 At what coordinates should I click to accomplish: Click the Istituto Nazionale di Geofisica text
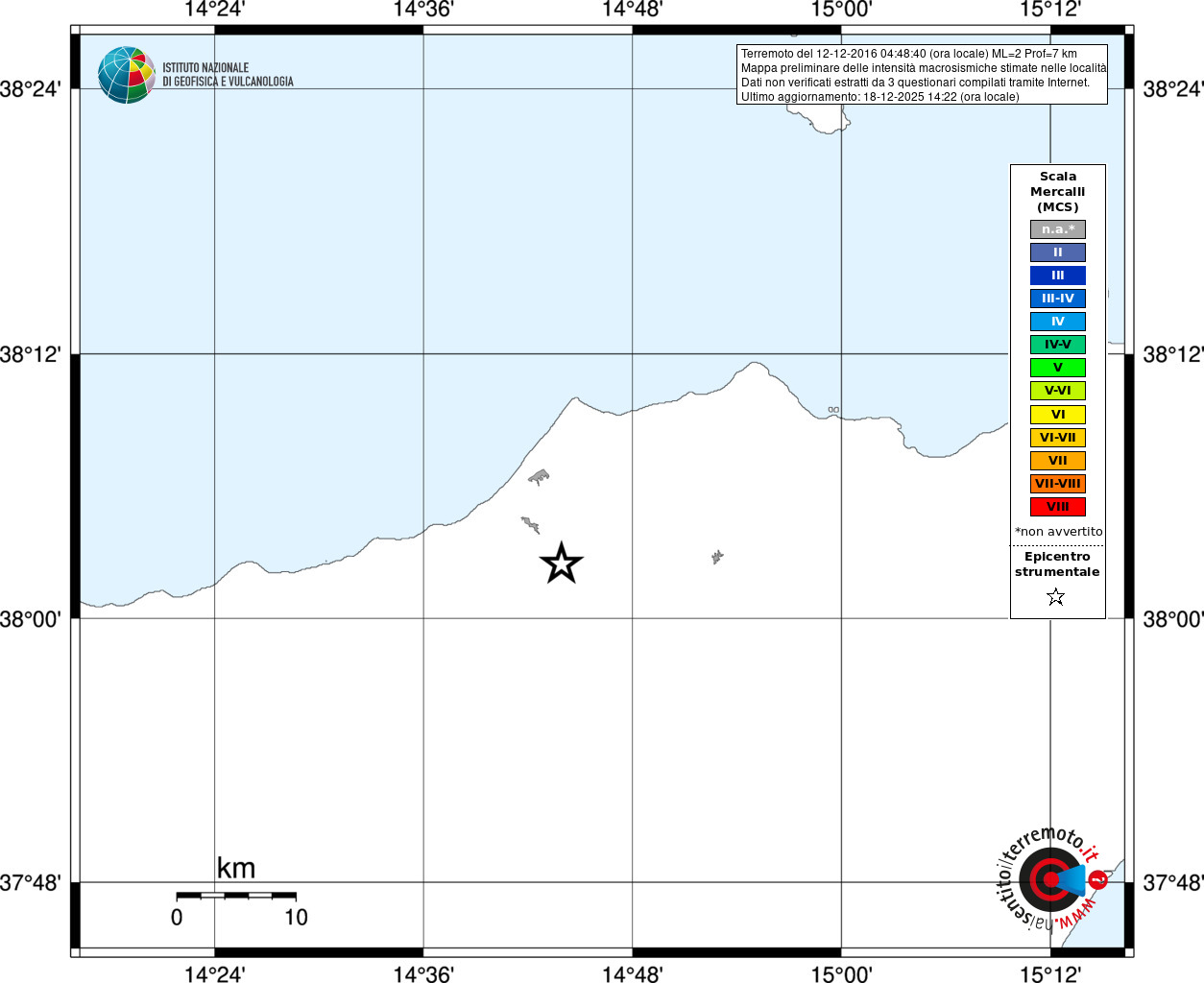click(x=228, y=75)
